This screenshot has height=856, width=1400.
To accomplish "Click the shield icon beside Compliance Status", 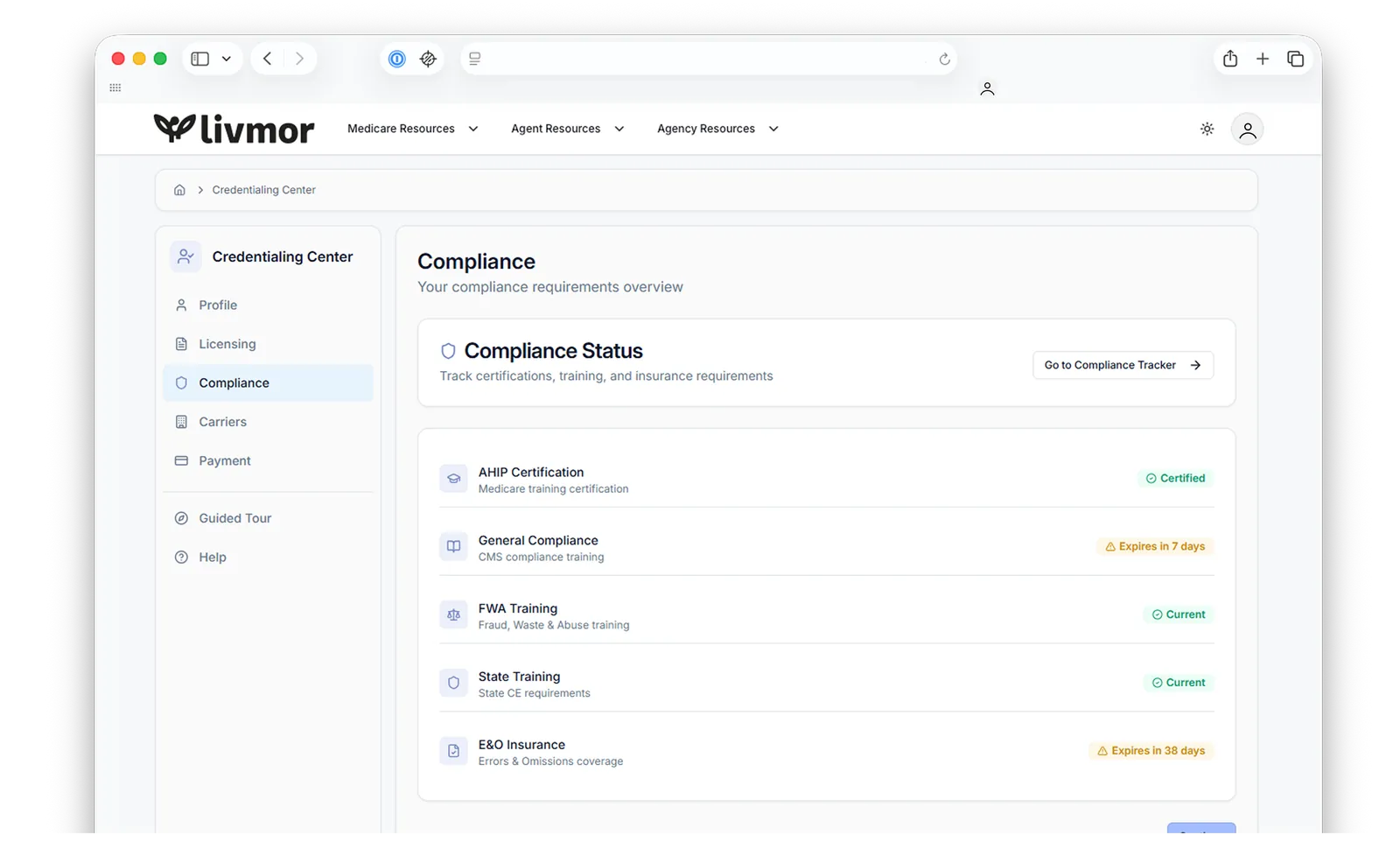I will (448, 351).
